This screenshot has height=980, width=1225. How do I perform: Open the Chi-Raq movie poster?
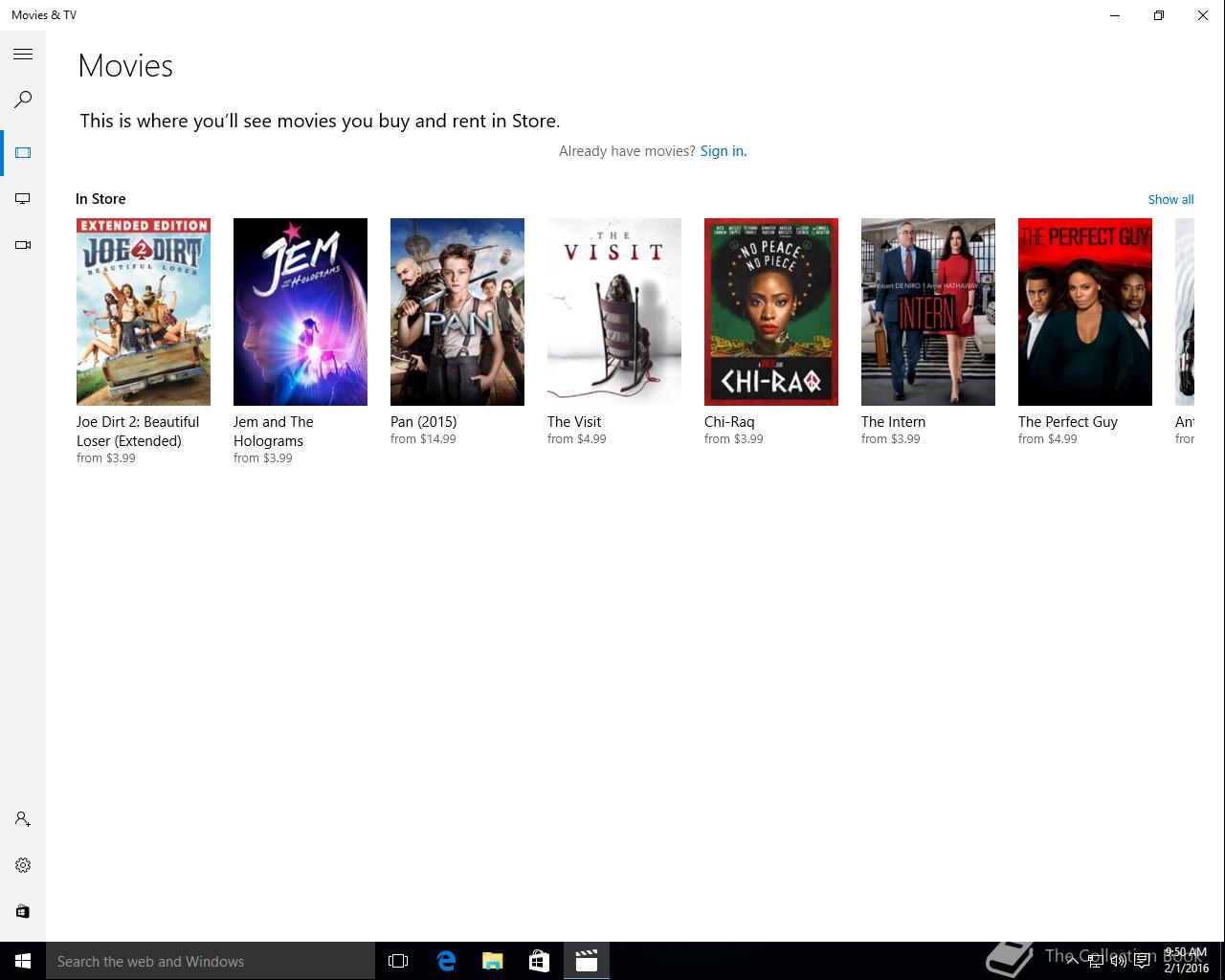[x=771, y=312]
